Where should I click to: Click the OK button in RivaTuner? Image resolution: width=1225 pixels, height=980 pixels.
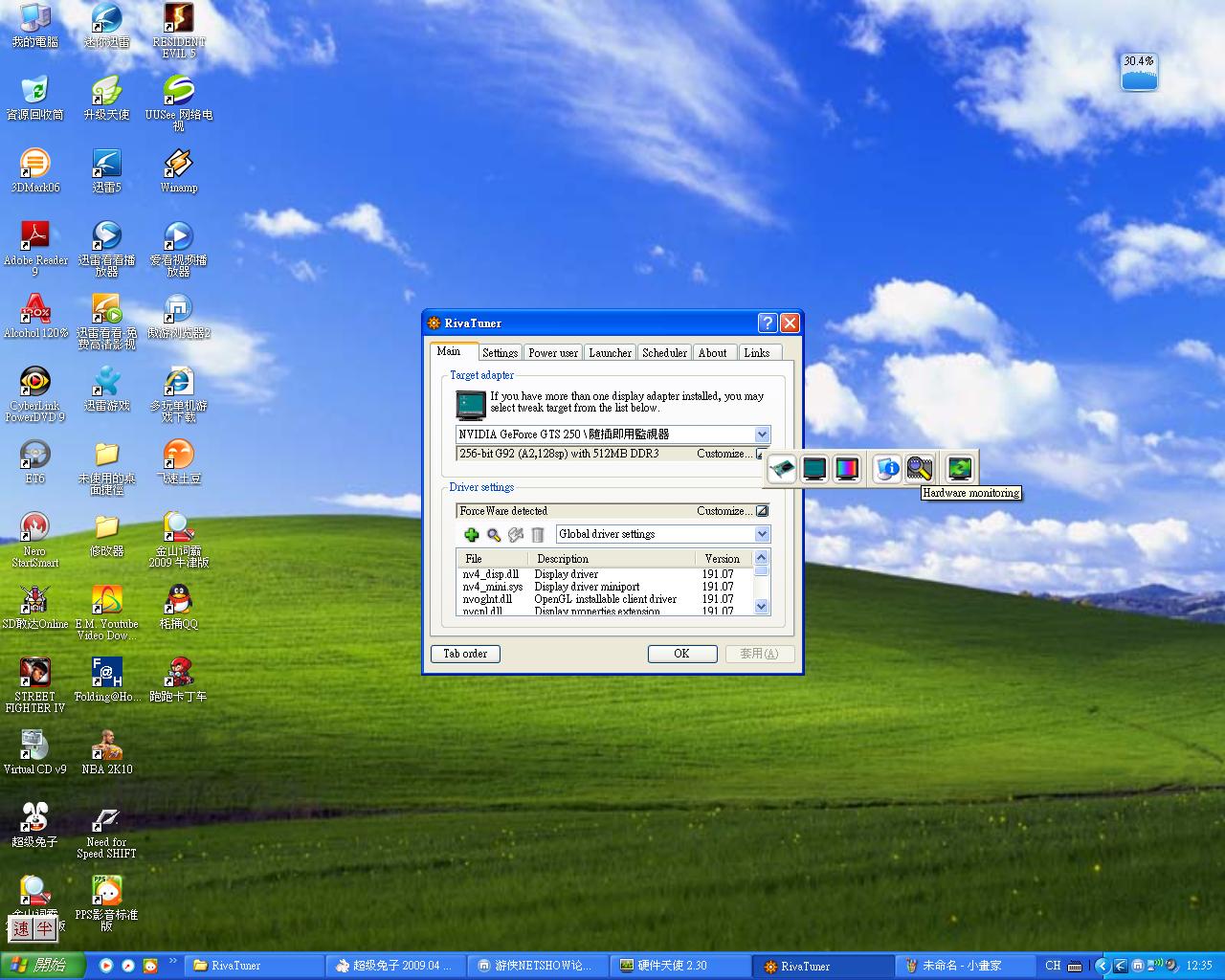681,654
